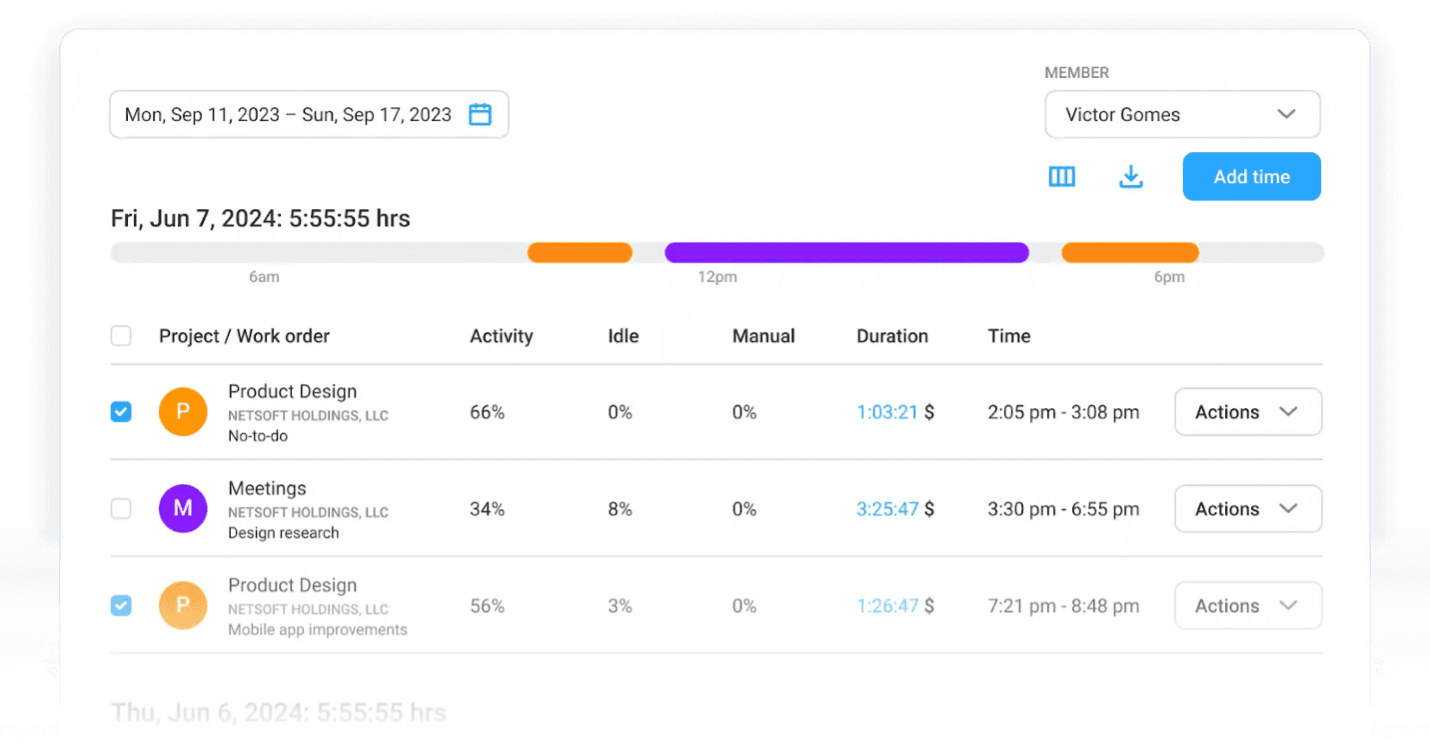1430x745 pixels.
Task: Click the dollar sign next to 3:25:47
Action: [x=929, y=509]
